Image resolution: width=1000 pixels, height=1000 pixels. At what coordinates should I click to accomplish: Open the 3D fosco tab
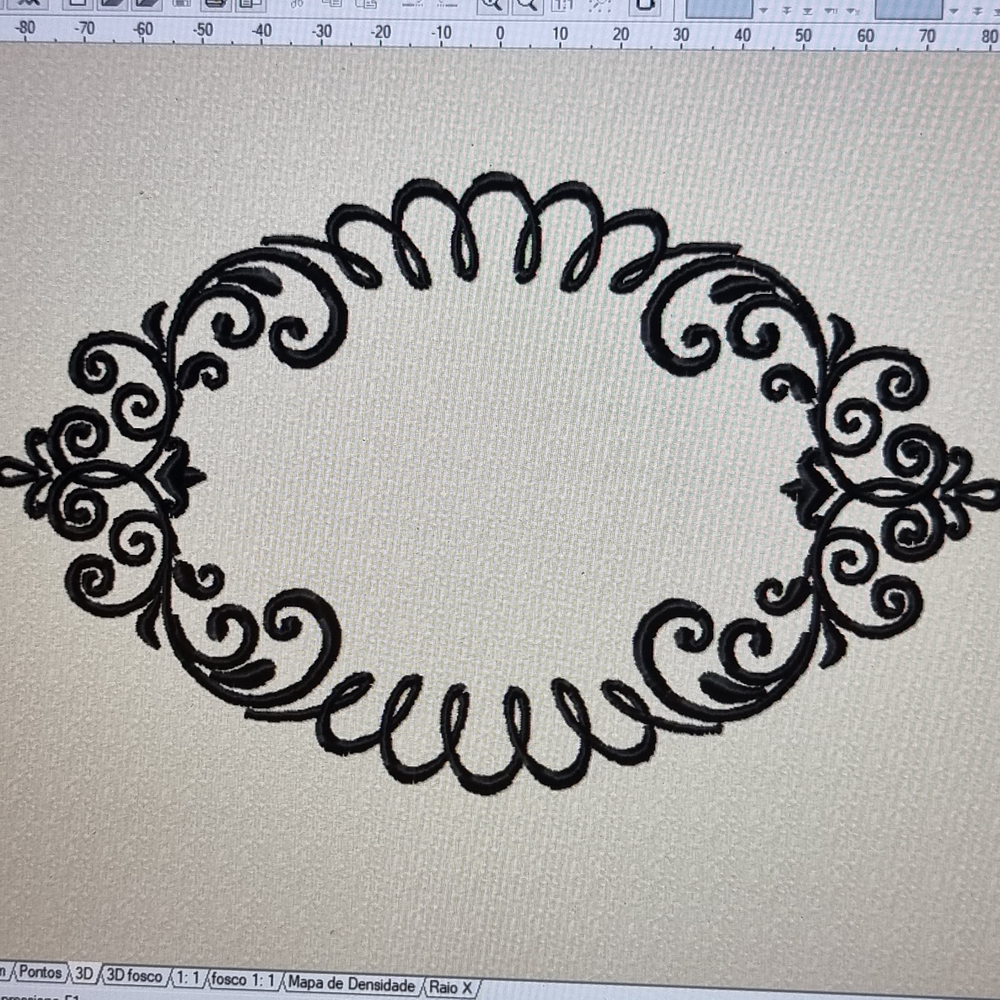134,975
